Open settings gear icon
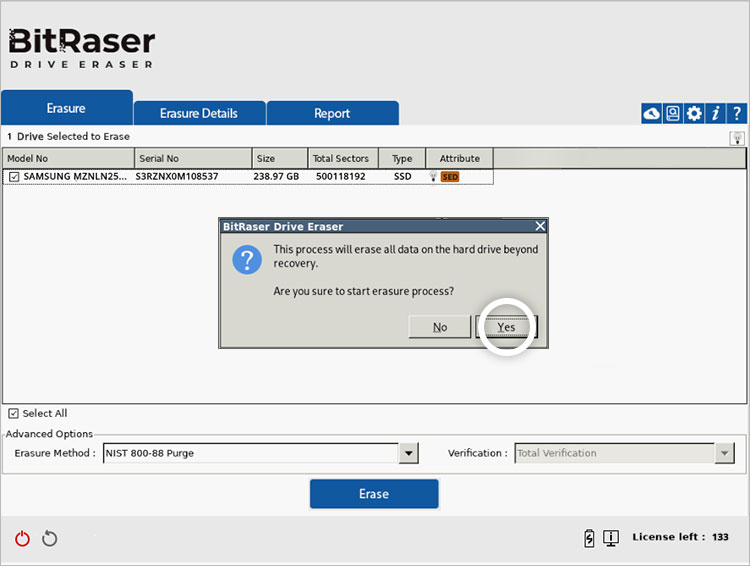This screenshot has height=566, width=750. point(694,114)
